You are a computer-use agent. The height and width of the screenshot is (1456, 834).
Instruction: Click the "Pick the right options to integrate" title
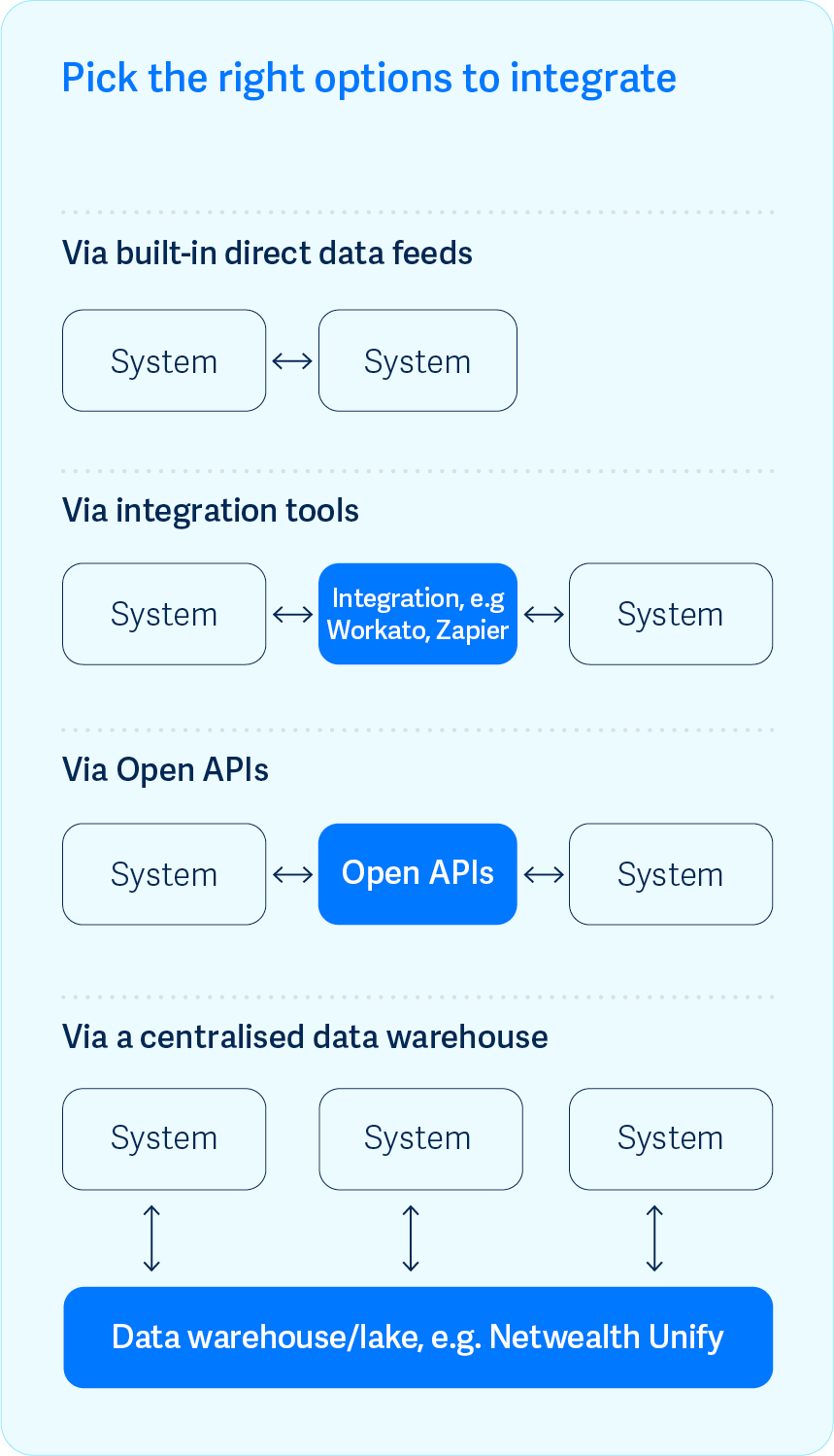point(369,78)
